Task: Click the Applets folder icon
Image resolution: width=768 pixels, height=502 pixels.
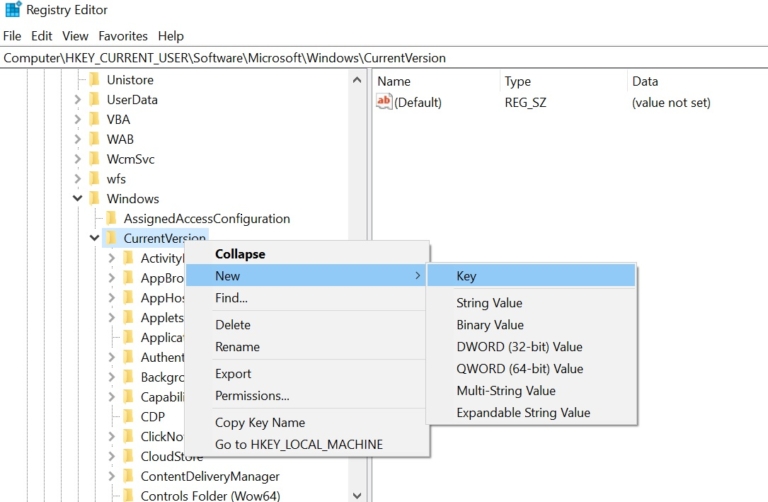Action: click(x=129, y=317)
